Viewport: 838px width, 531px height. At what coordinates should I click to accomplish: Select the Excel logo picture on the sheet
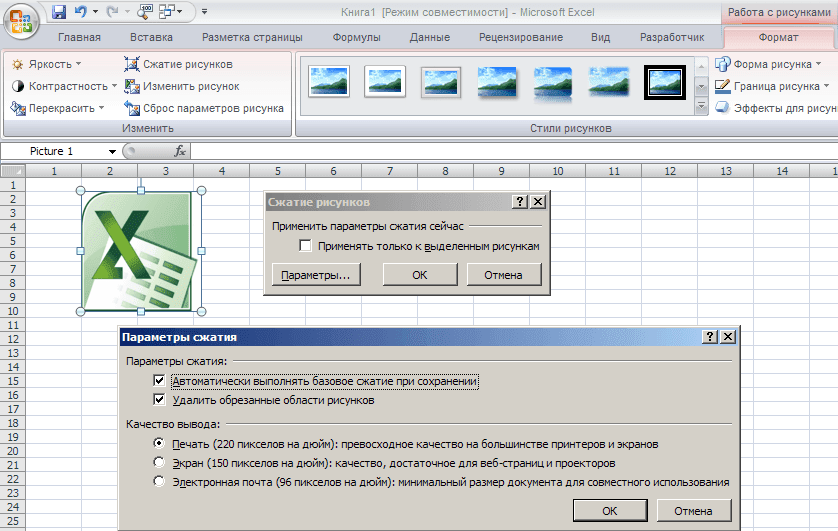coord(141,251)
